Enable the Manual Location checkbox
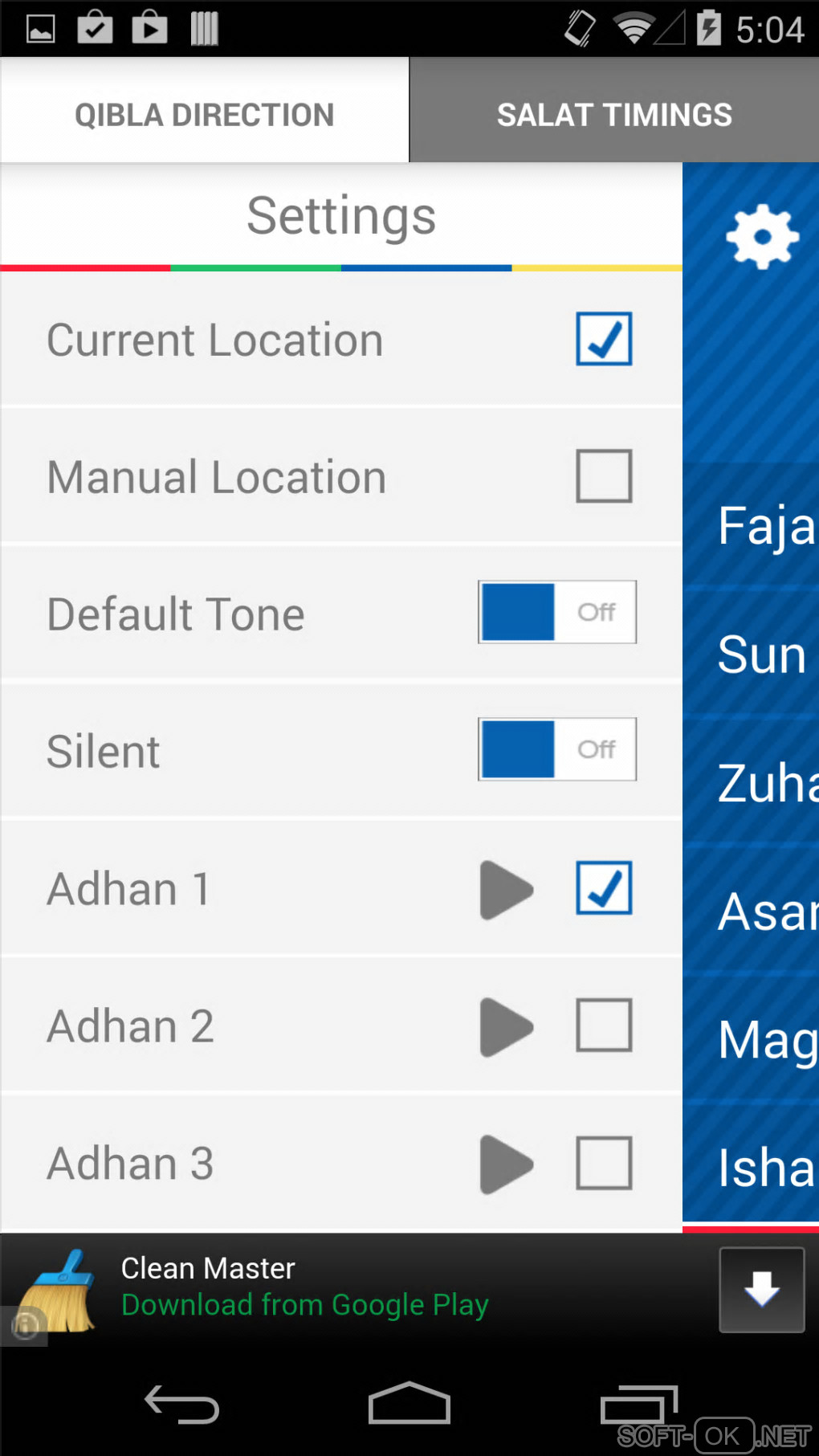Image resolution: width=819 pixels, height=1456 pixels. (x=604, y=476)
